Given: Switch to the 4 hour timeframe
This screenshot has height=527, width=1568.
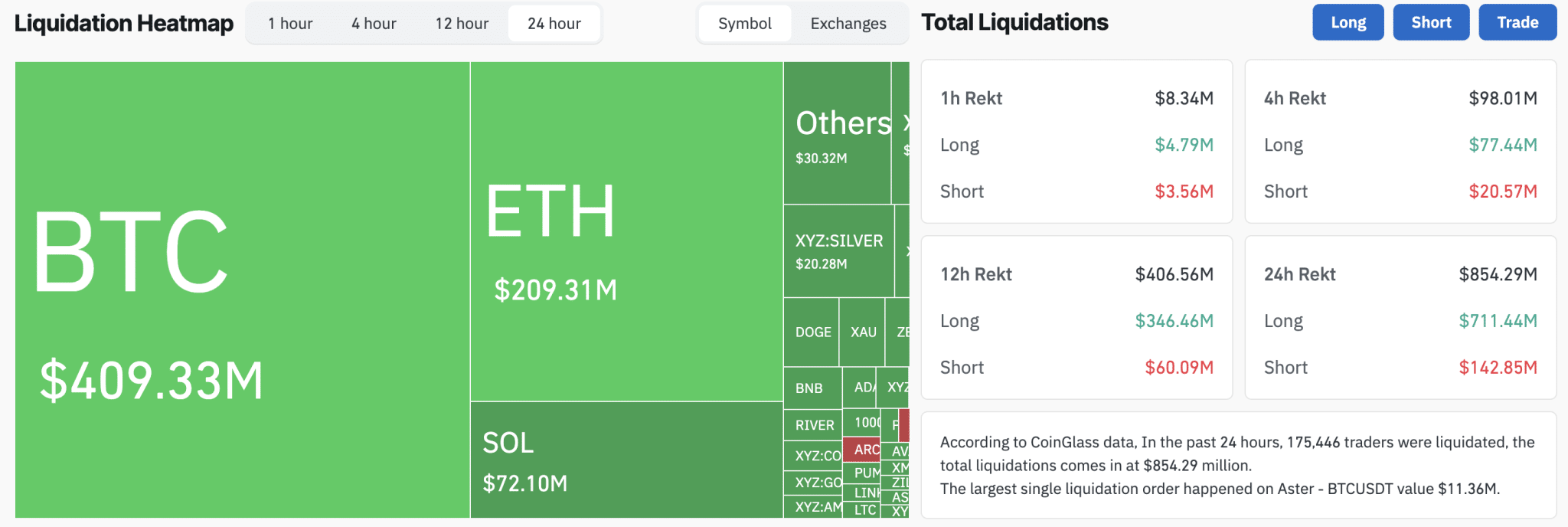Looking at the screenshot, I should 374,24.
